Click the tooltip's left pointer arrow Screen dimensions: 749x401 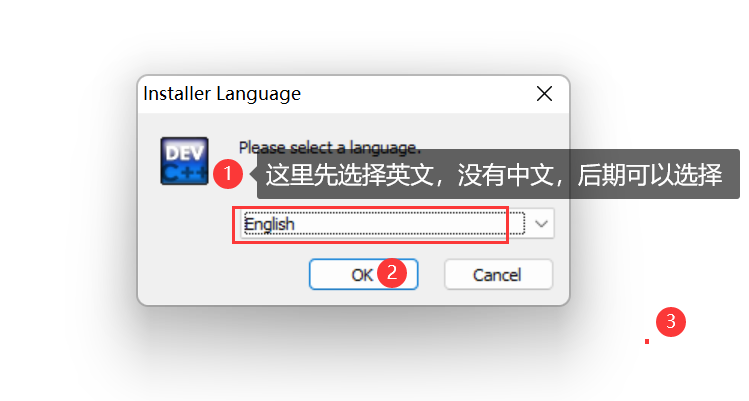click(x=254, y=174)
